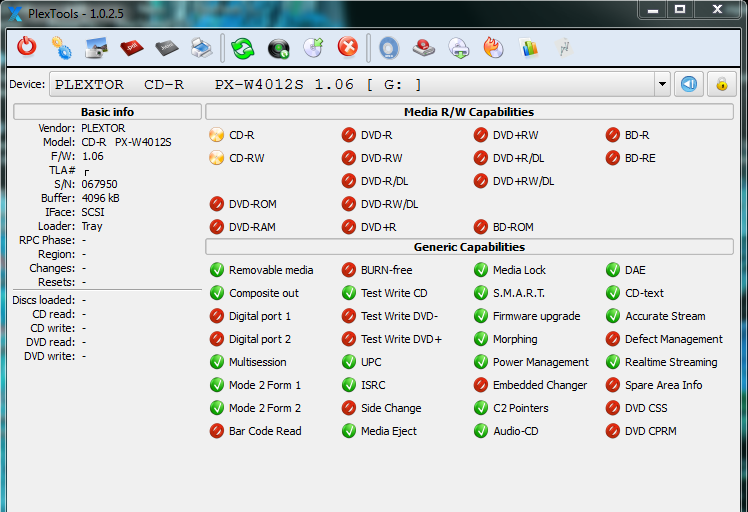Click the blue disc icon in toolbar
748x512 pixels.
[389, 48]
